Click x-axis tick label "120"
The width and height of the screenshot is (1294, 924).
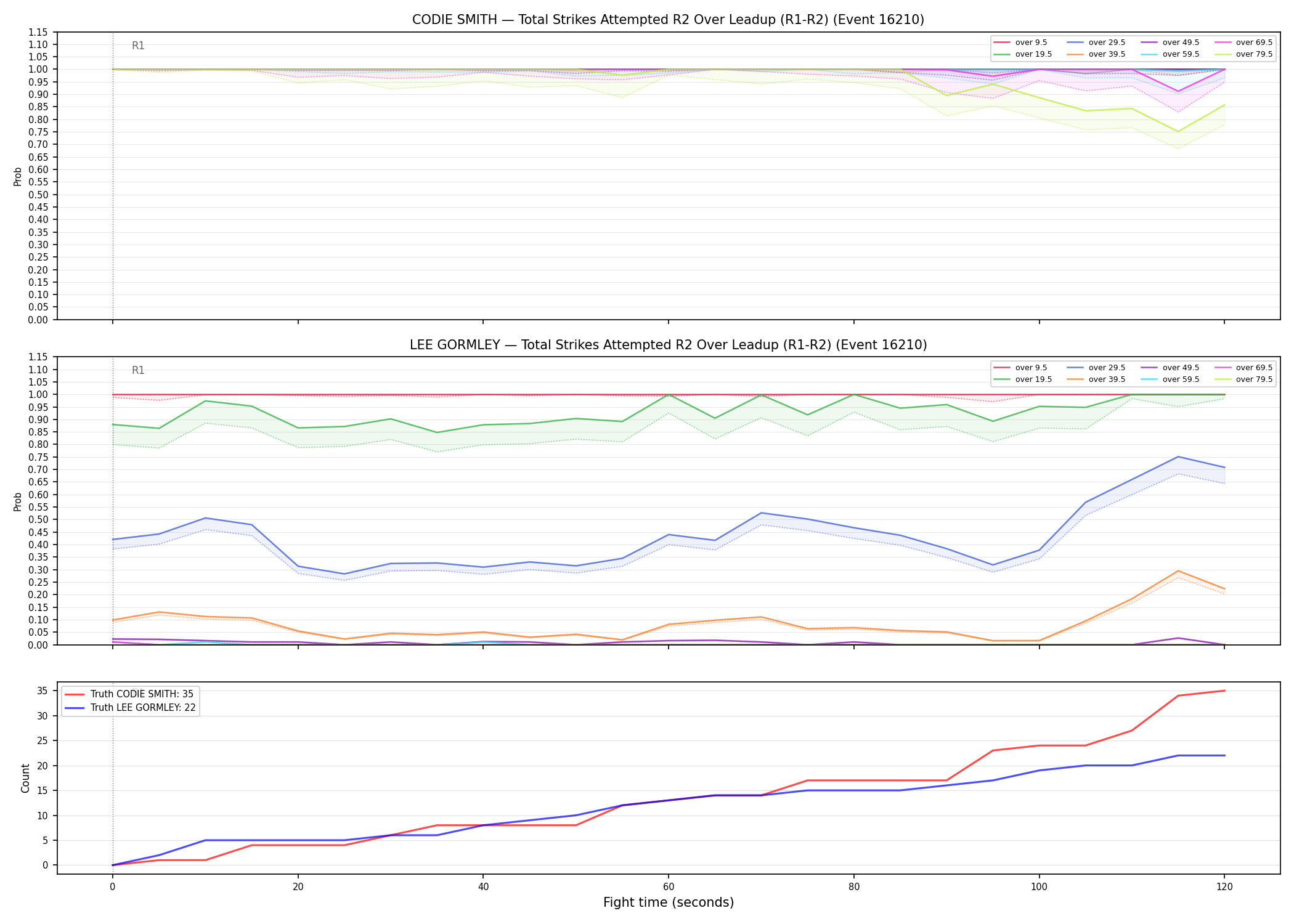pos(1224,887)
